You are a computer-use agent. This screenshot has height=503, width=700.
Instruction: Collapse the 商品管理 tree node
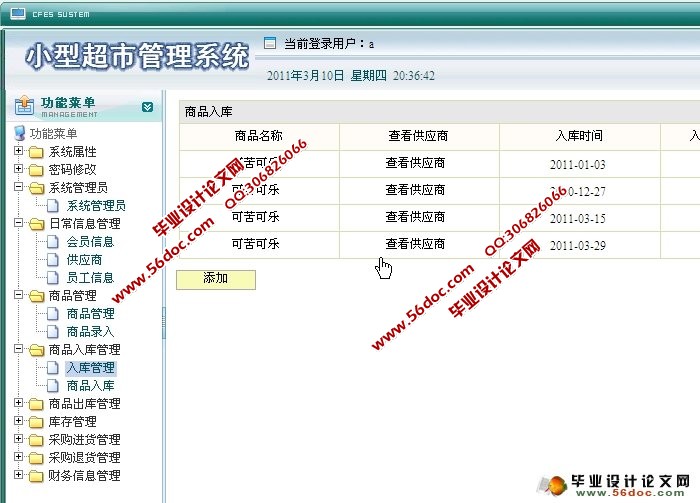tap(18, 295)
